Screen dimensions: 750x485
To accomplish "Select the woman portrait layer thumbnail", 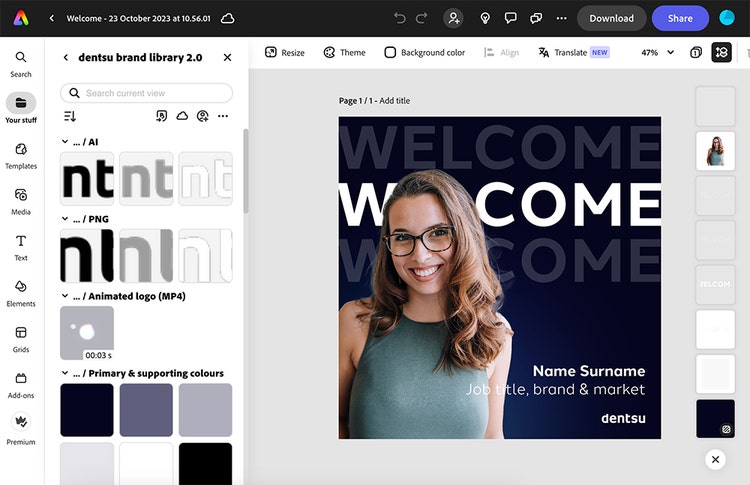I will pyautogui.click(x=715, y=151).
